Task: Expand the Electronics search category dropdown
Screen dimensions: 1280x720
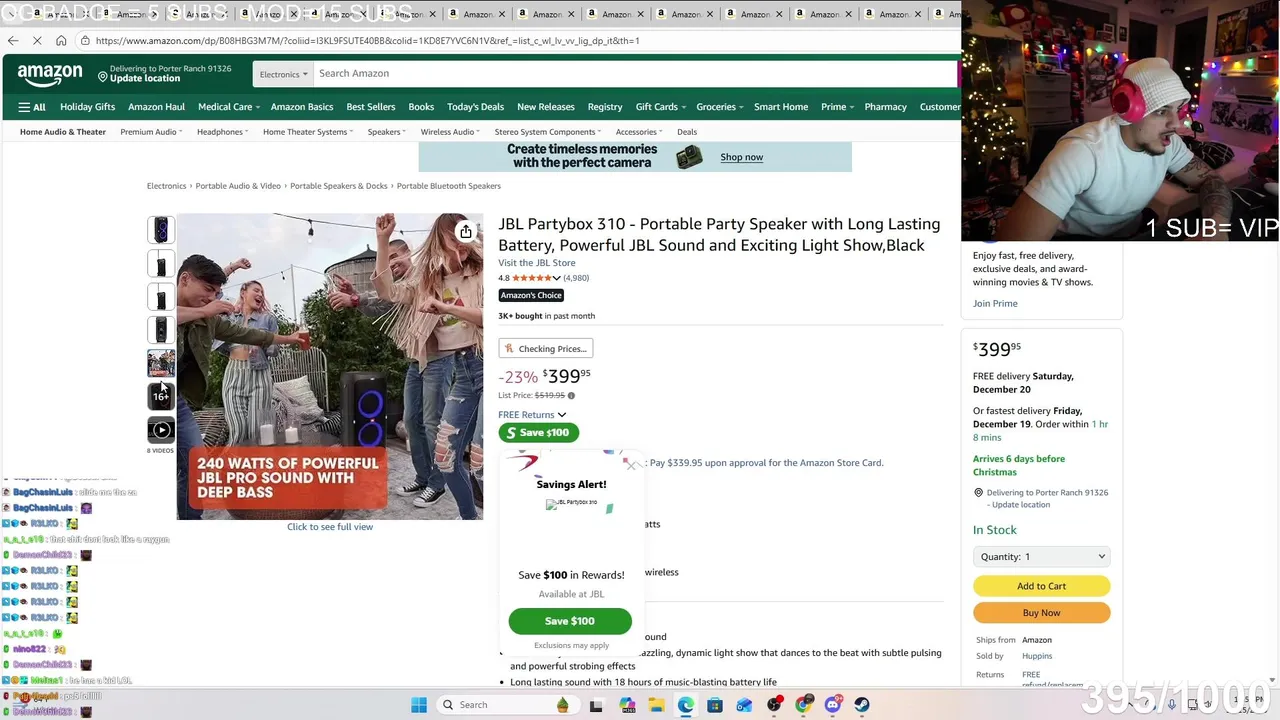Action: click(282, 74)
